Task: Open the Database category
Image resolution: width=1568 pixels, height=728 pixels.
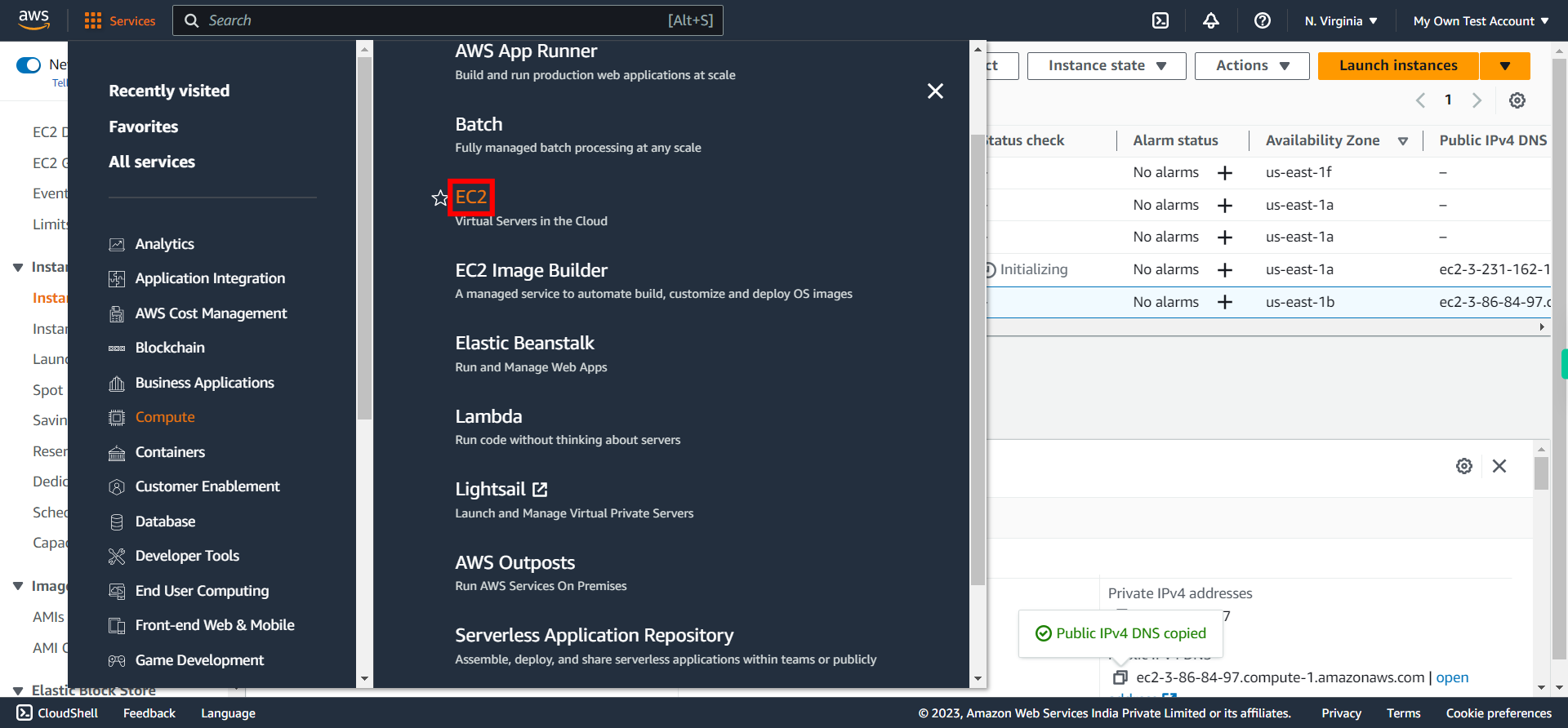Action: coord(165,522)
